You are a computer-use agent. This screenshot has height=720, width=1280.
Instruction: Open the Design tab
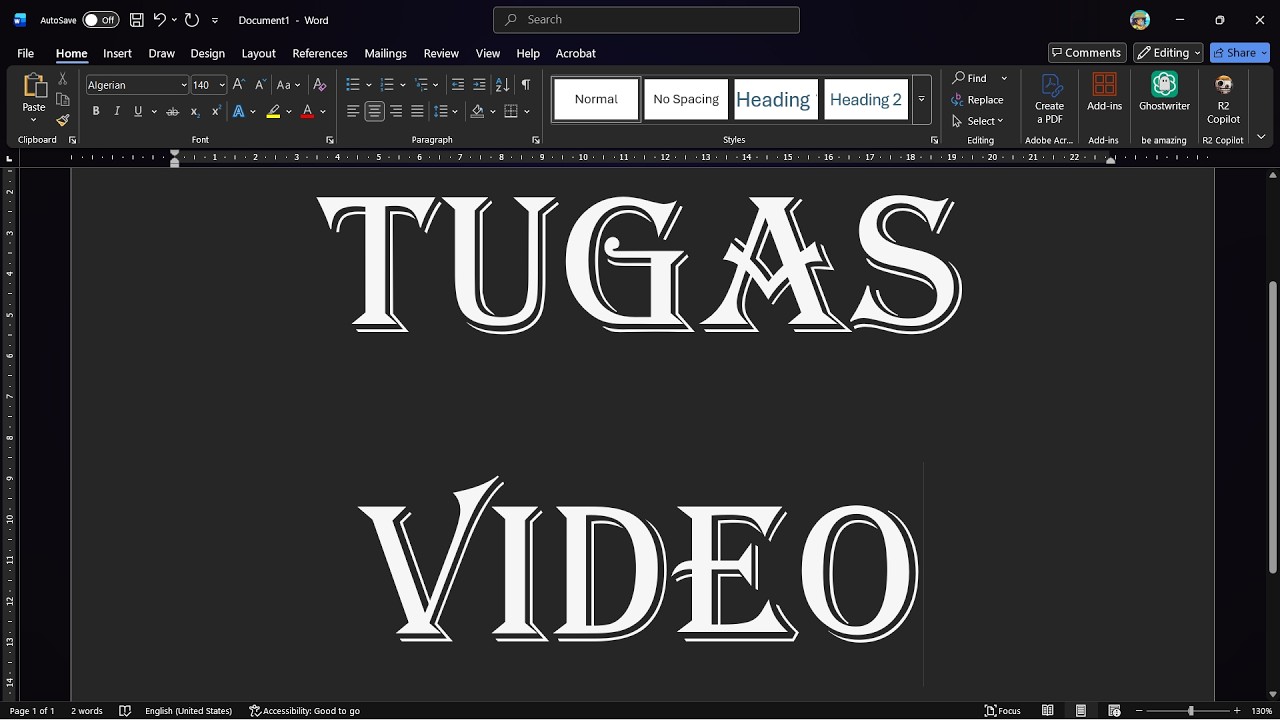coord(207,53)
